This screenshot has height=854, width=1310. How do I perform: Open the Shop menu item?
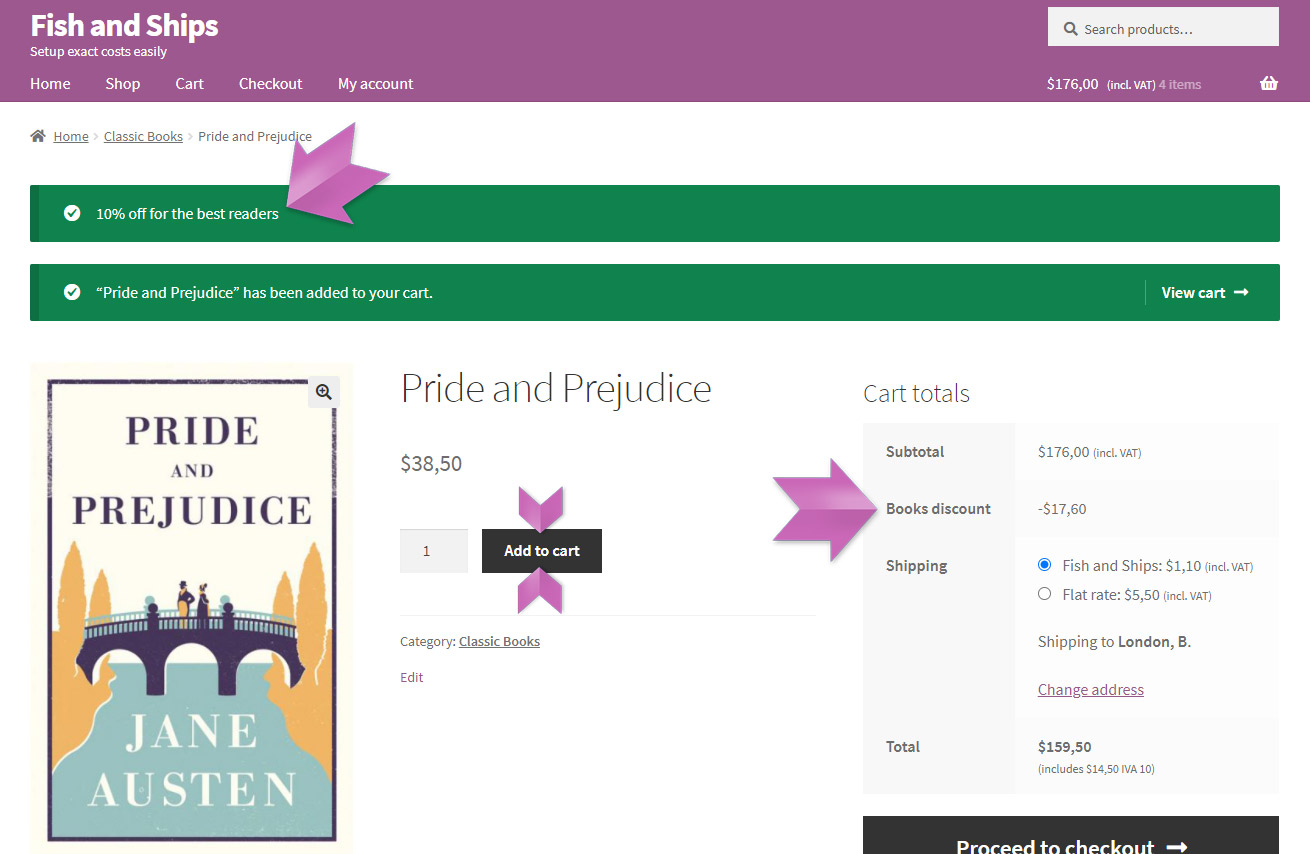coord(122,83)
